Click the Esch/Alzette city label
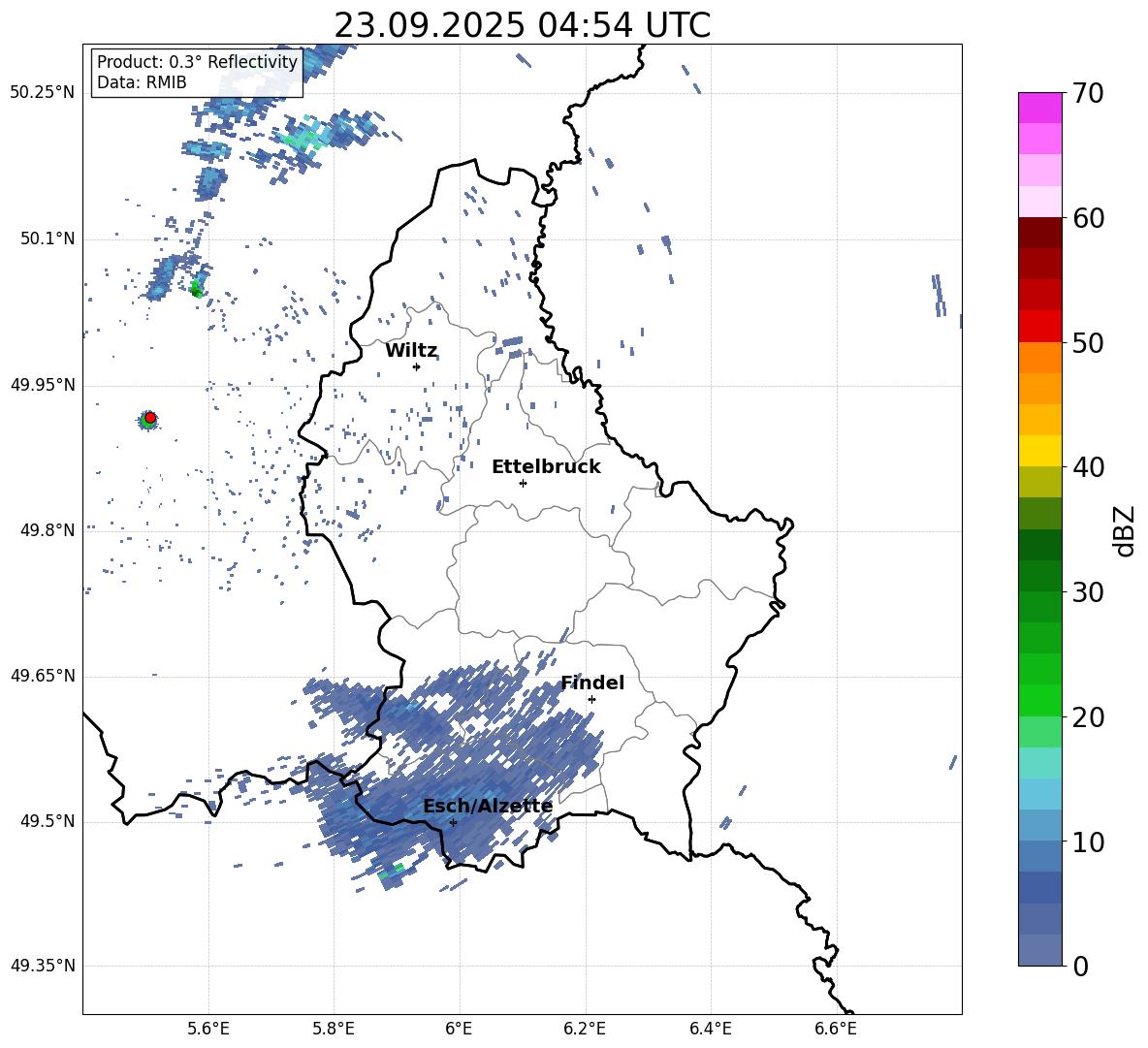This screenshot has width=1148, height=1048. (488, 807)
